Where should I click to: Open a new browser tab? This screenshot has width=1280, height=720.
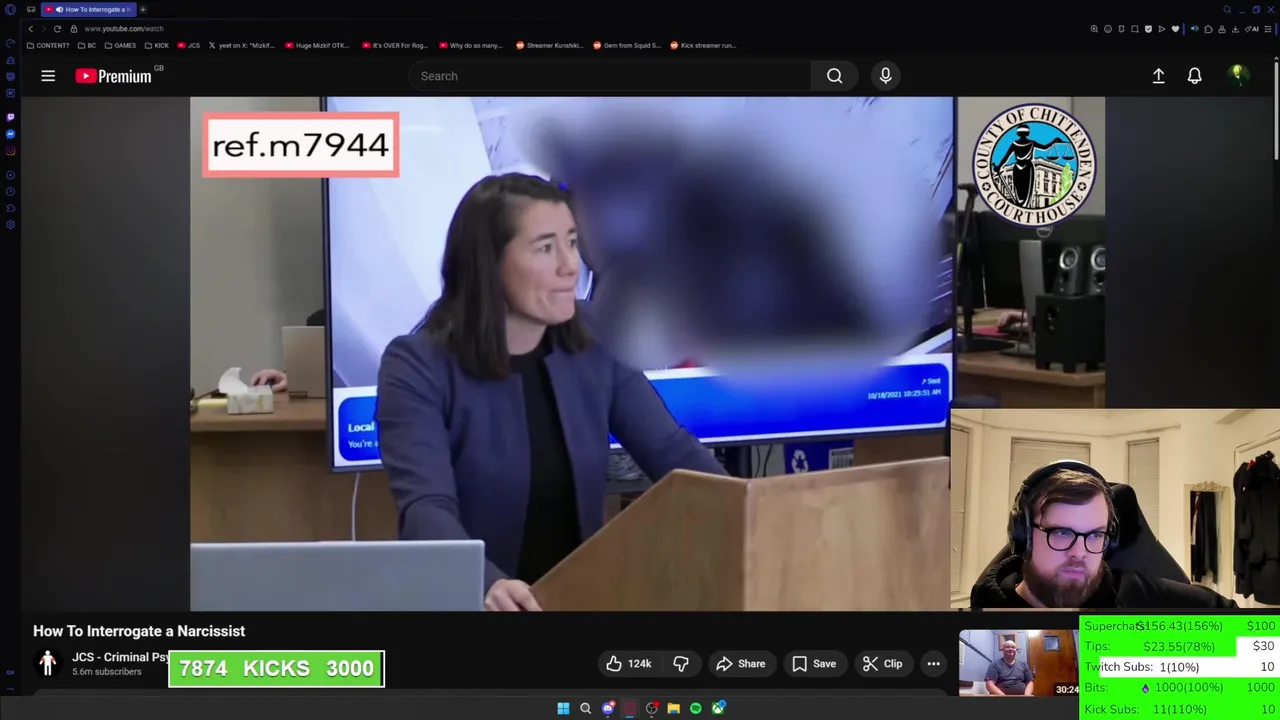pyautogui.click(x=143, y=9)
